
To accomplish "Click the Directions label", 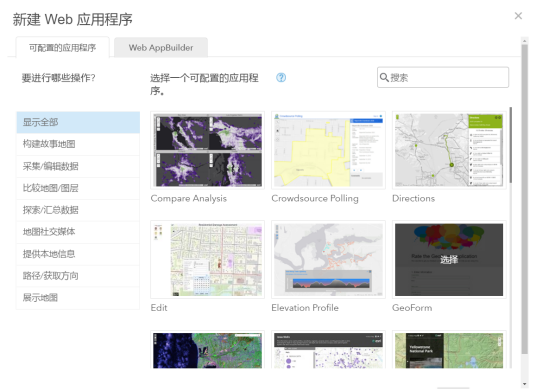I will [413, 199].
